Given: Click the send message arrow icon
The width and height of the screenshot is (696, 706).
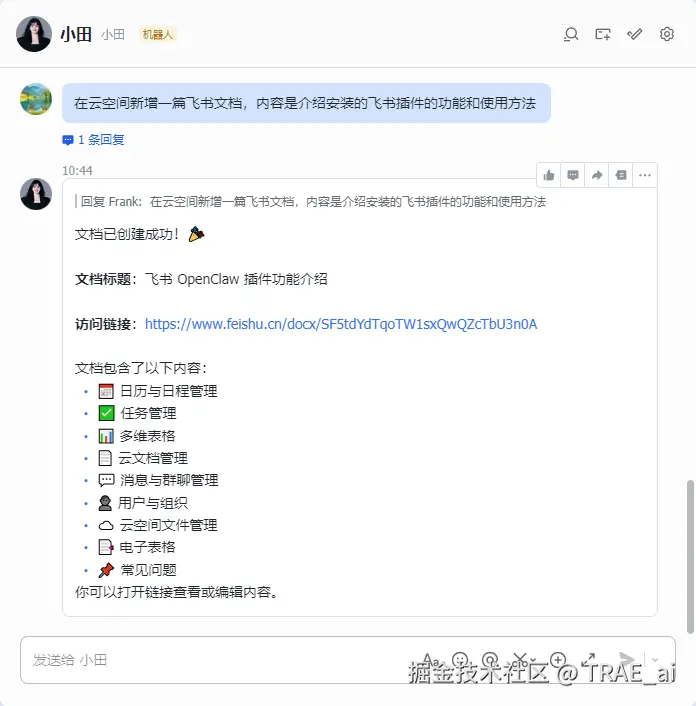Looking at the screenshot, I should (626, 660).
